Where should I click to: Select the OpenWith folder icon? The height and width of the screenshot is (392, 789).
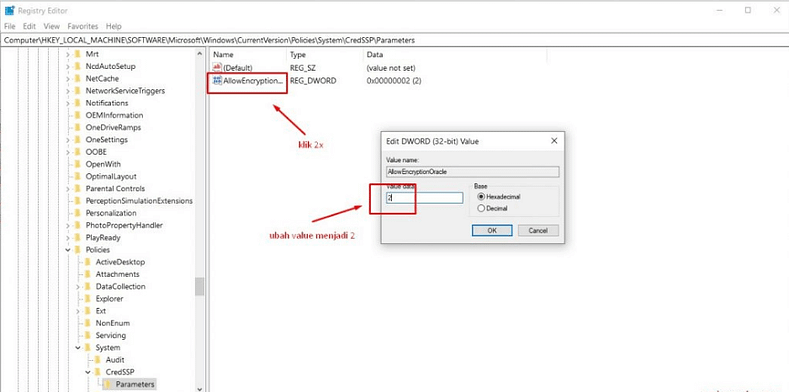click(x=77, y=164)
